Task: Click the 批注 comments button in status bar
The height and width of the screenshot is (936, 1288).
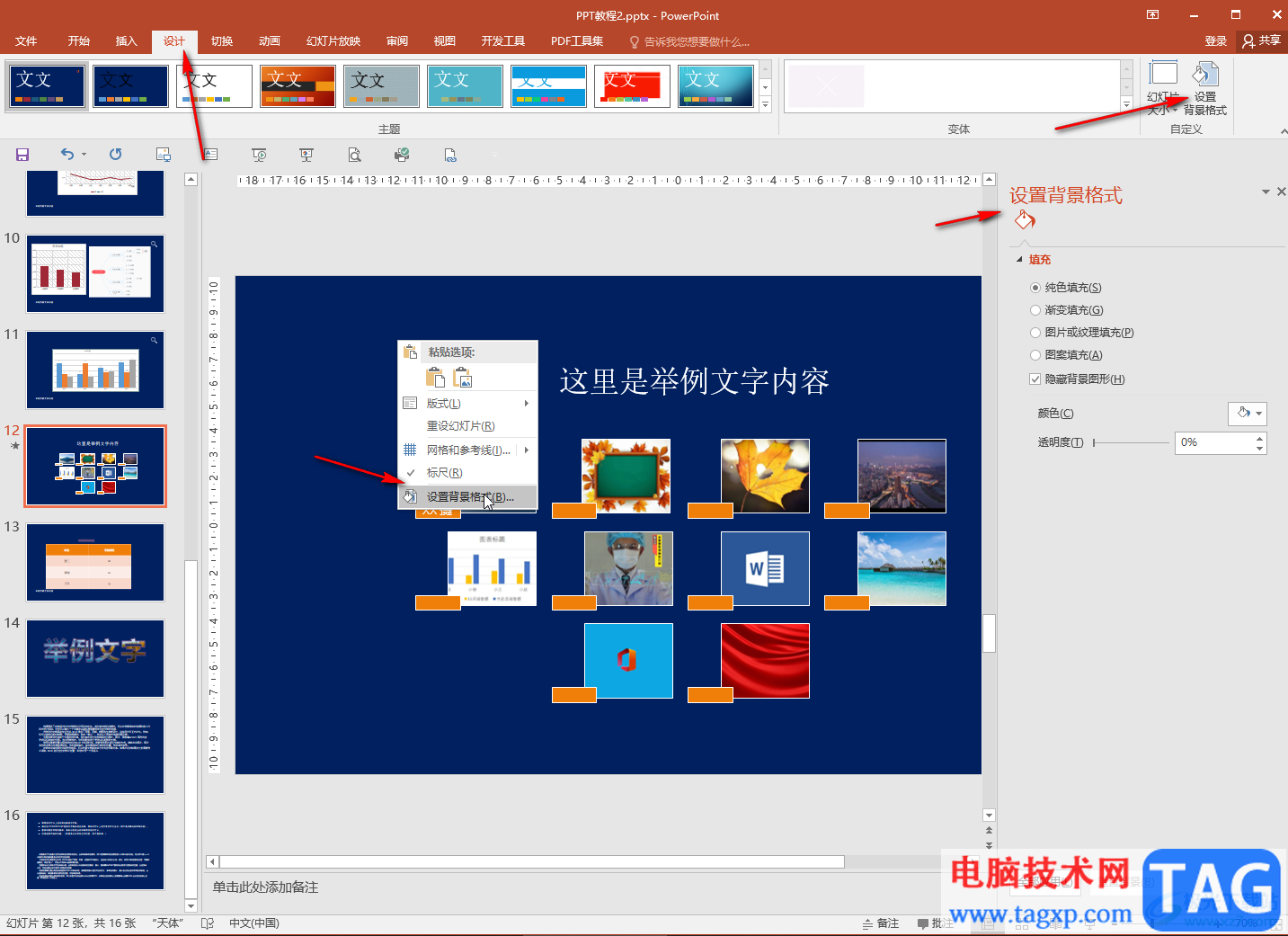Action: [x=936, y=923]
